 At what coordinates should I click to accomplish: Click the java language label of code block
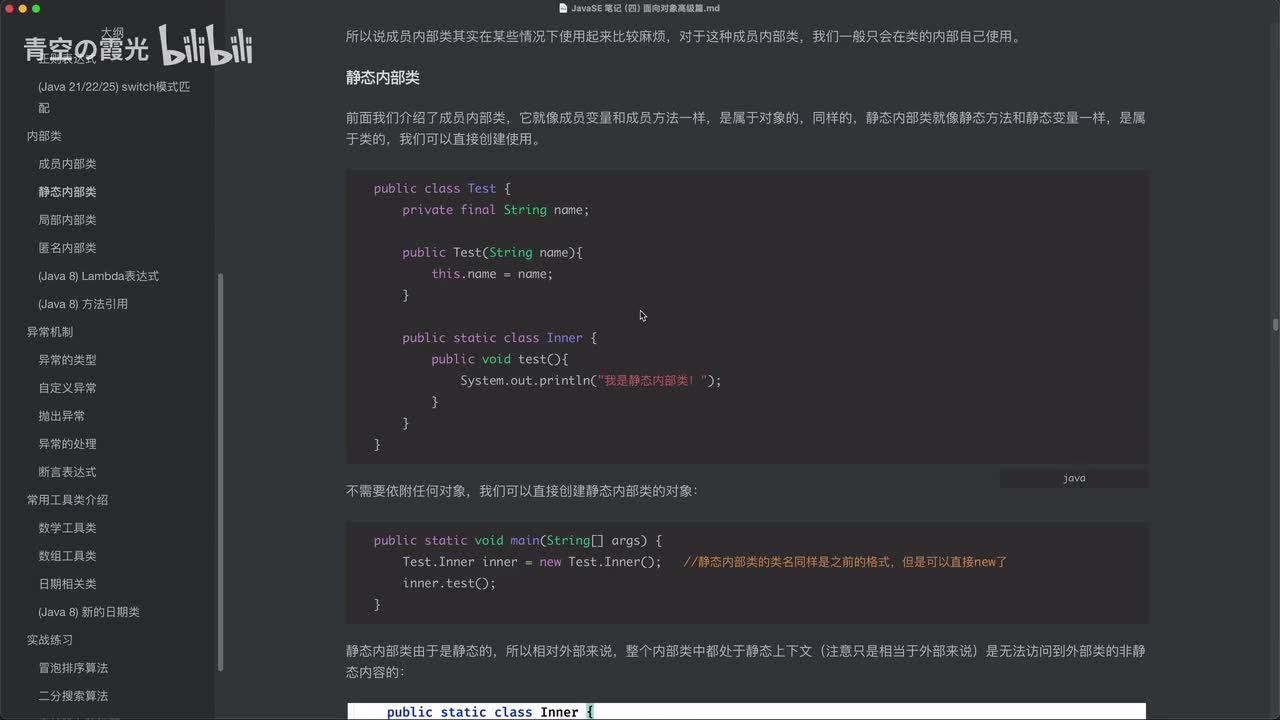[1074, 478]
